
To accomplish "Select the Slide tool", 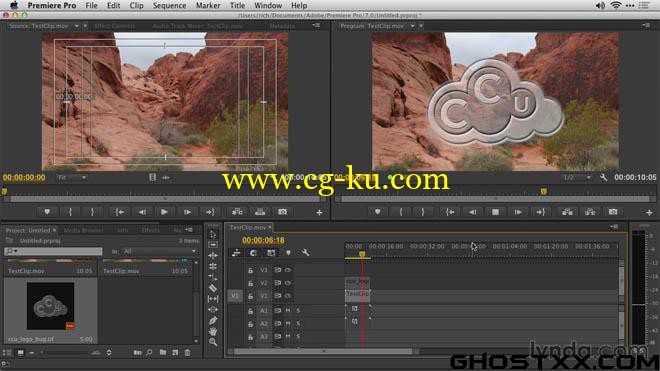I will 213,310.
